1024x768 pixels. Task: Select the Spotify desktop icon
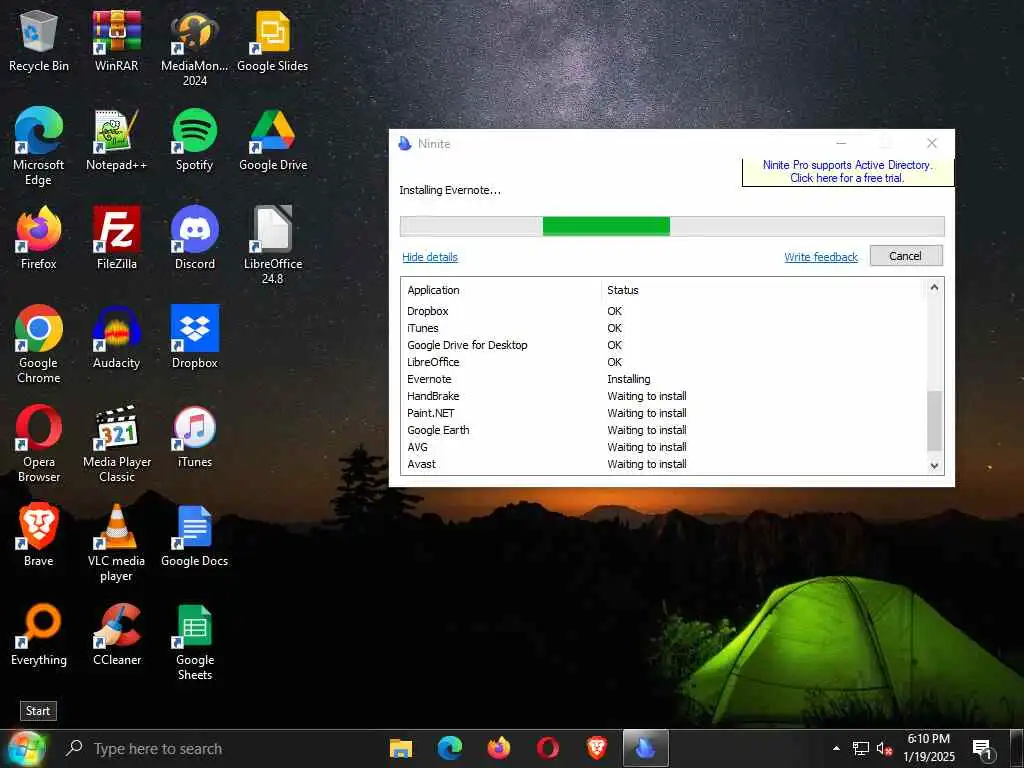tap(195, 140)
